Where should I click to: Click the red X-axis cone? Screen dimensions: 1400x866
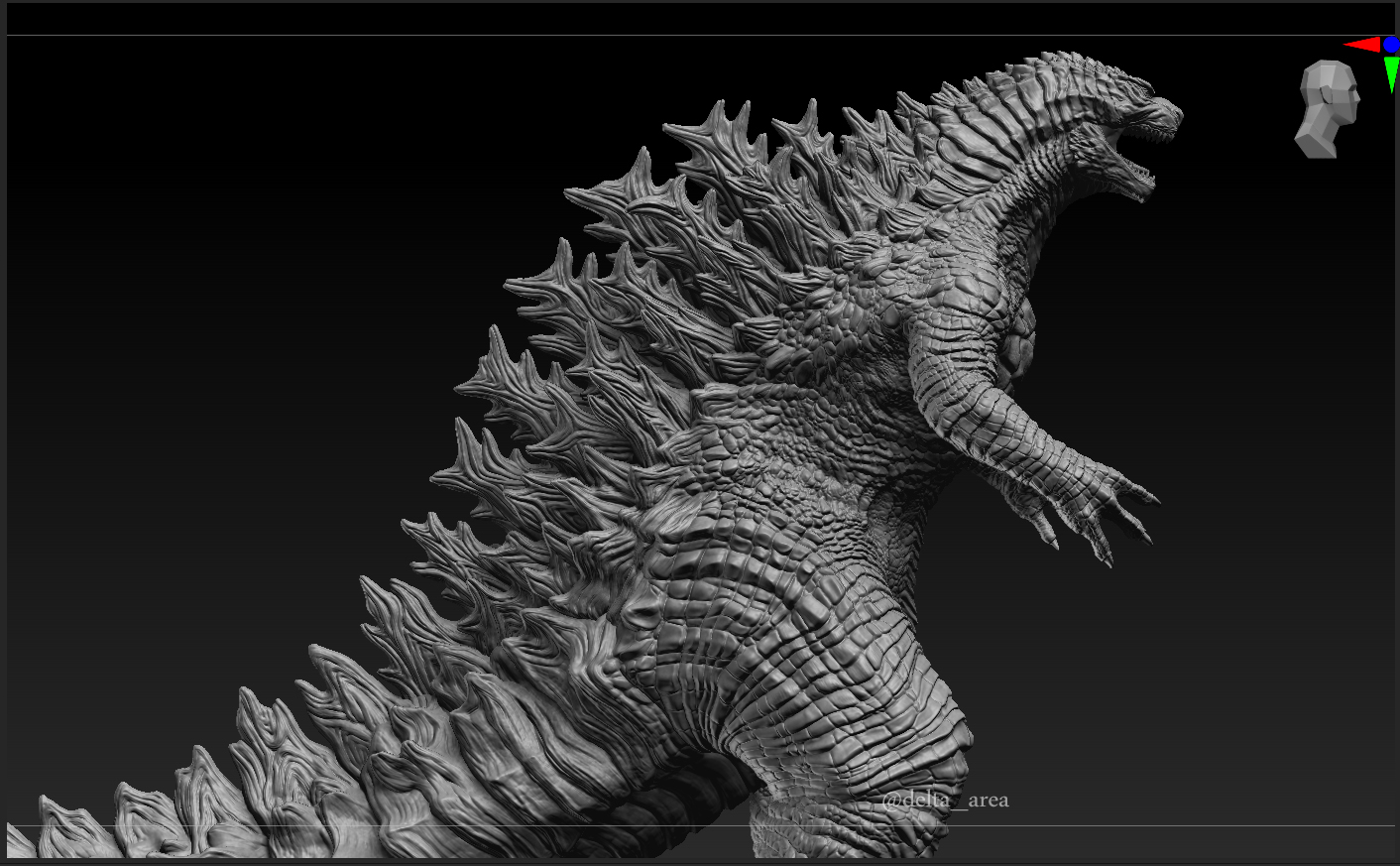1361,45
